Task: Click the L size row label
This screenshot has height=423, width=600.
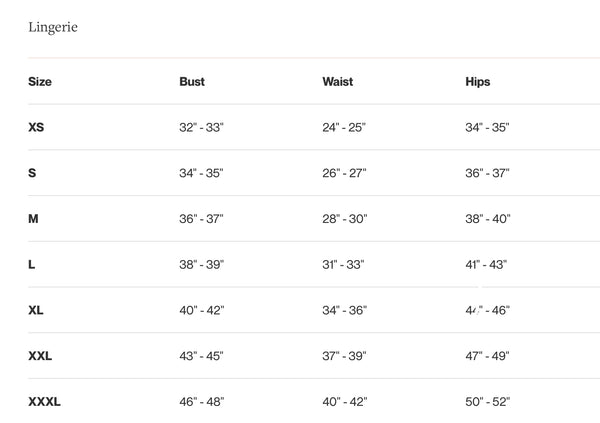Action: [x=33, y=264]
